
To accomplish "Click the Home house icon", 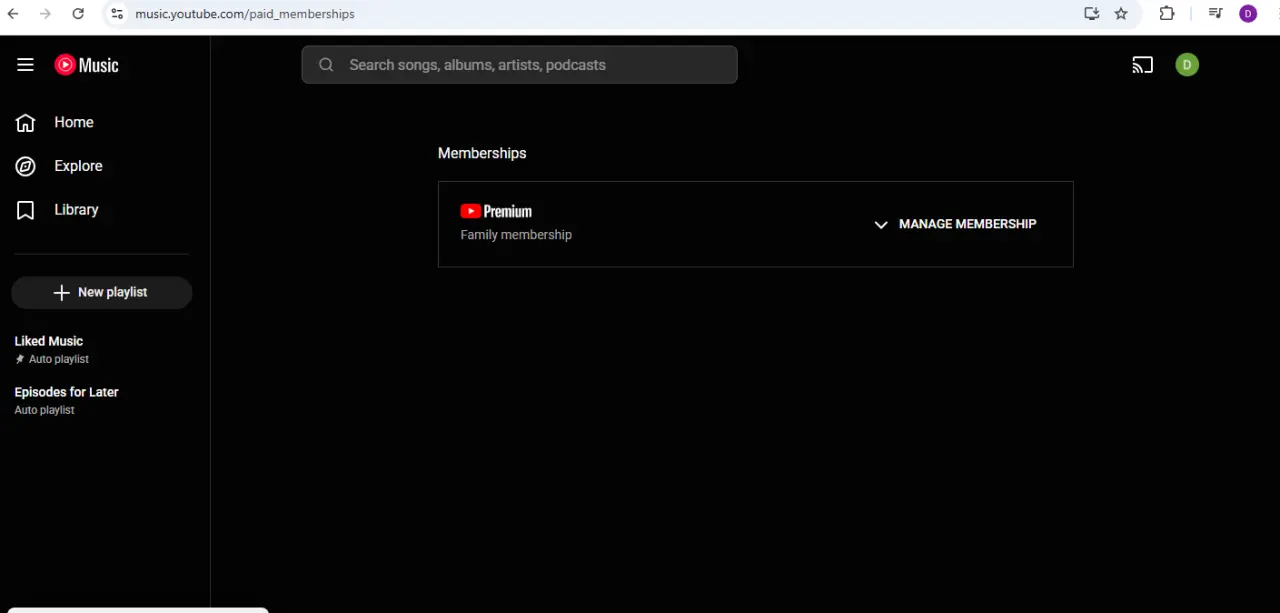I will [25, 122].
